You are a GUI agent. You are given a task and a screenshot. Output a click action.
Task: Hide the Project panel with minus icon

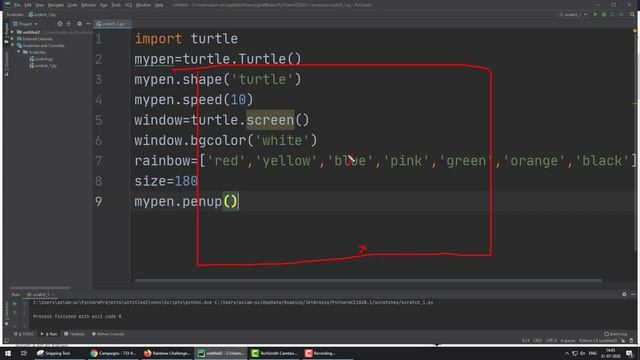point(88,24)
